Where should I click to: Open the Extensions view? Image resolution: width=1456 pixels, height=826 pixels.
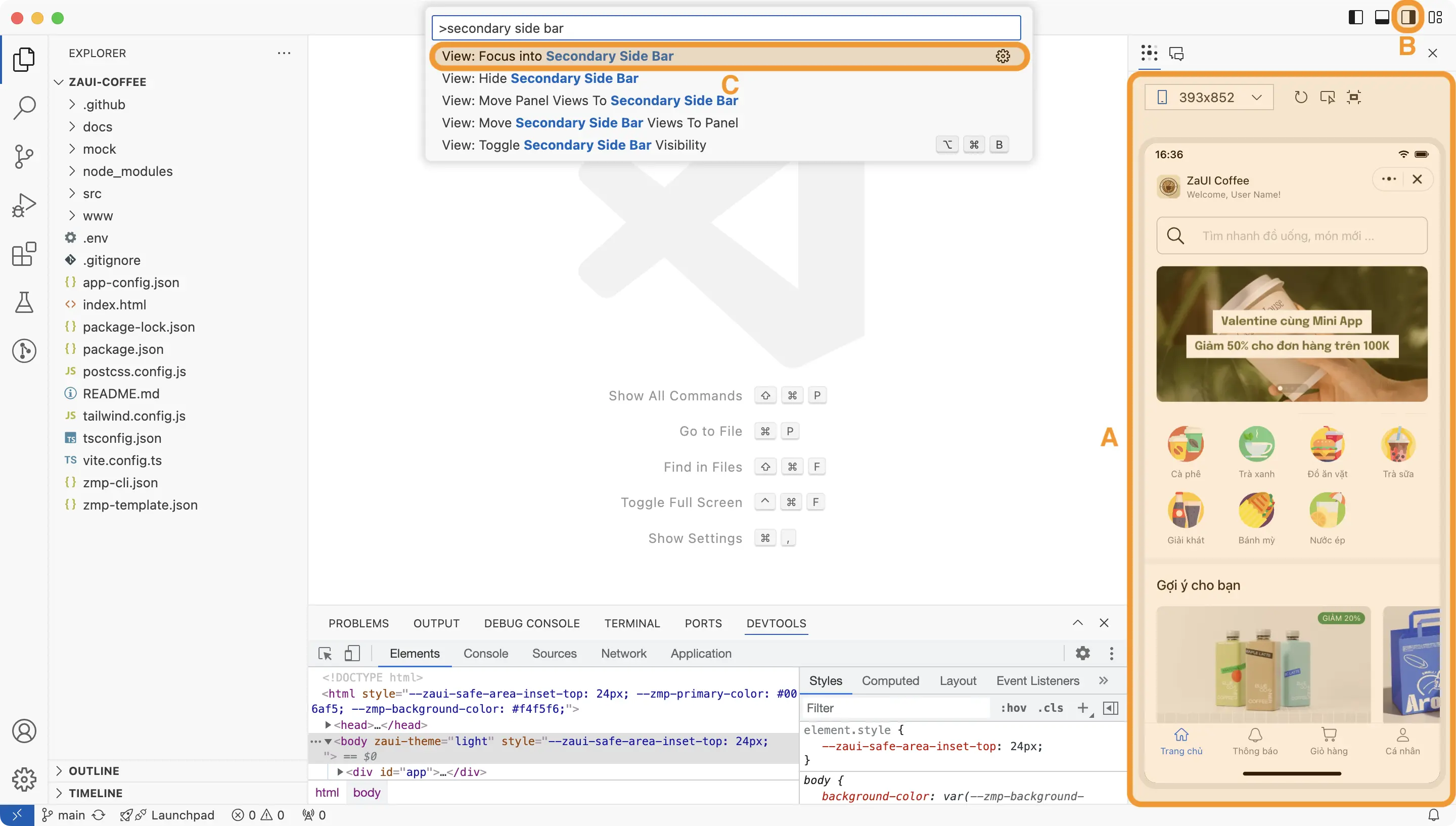pos(24,254)
